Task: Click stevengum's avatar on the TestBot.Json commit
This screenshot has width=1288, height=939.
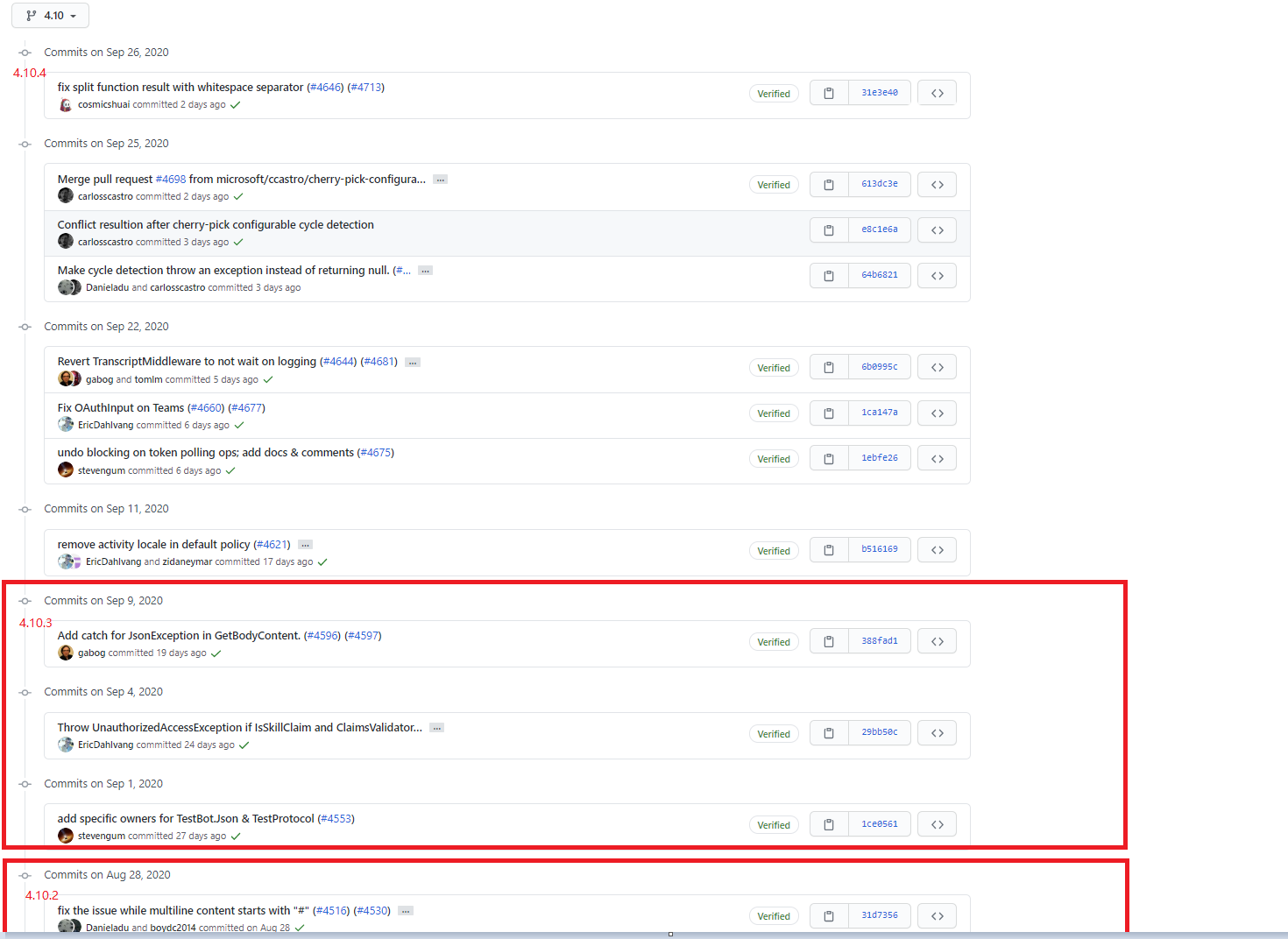Action: click(x=65, y=836)
